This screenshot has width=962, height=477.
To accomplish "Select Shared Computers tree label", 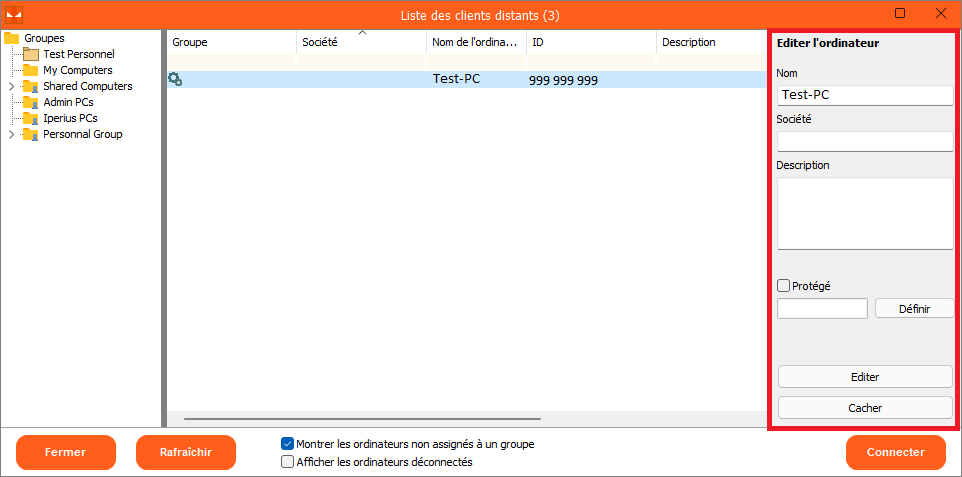I will click(x=88, y=87).
